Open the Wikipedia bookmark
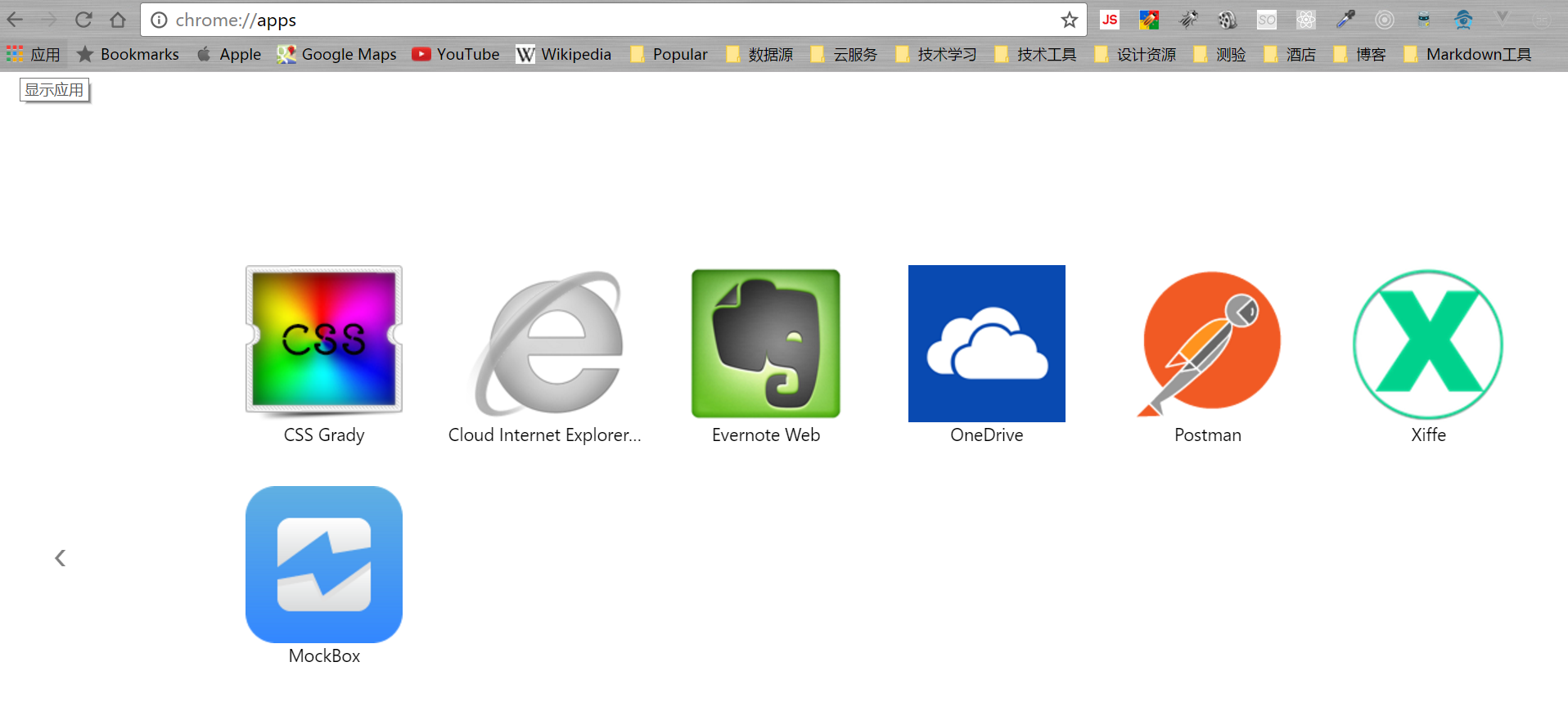 pyautogui.click(x=564, y=54)
